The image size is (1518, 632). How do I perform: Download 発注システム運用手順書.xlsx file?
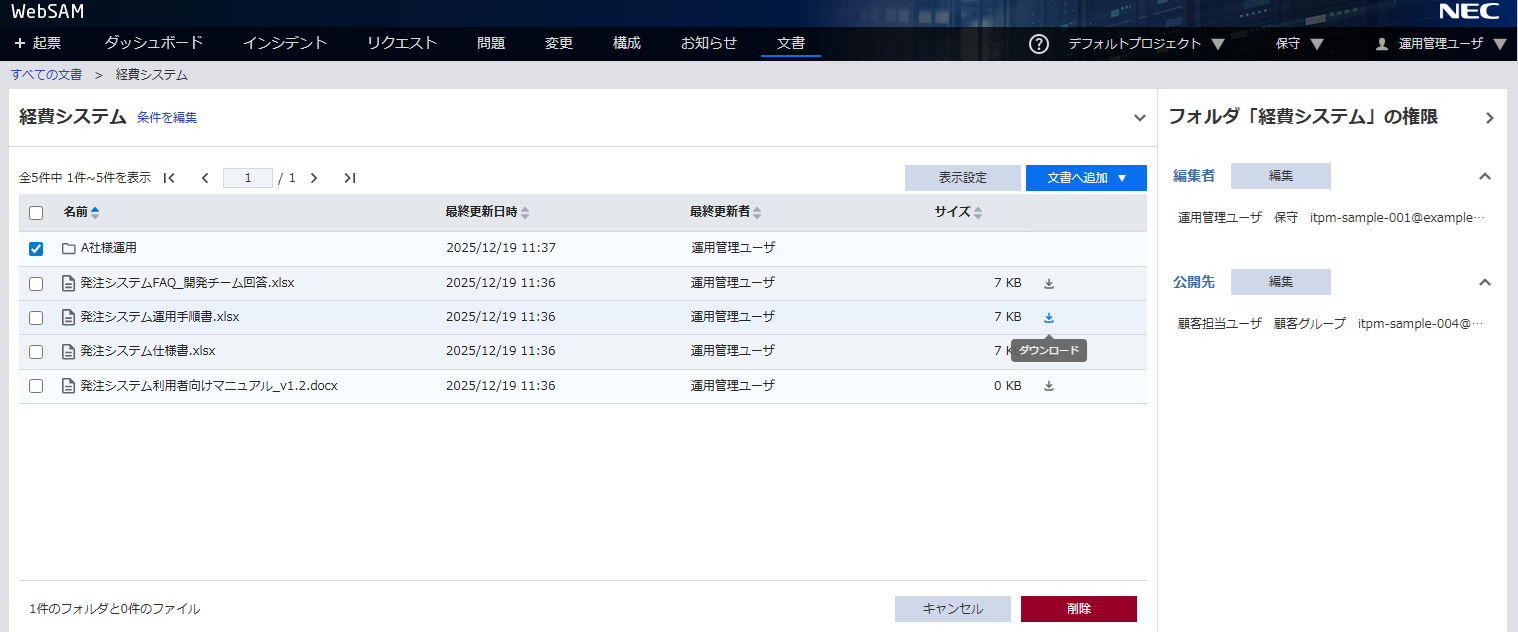pyautogui.click(x=1049, y=318)
